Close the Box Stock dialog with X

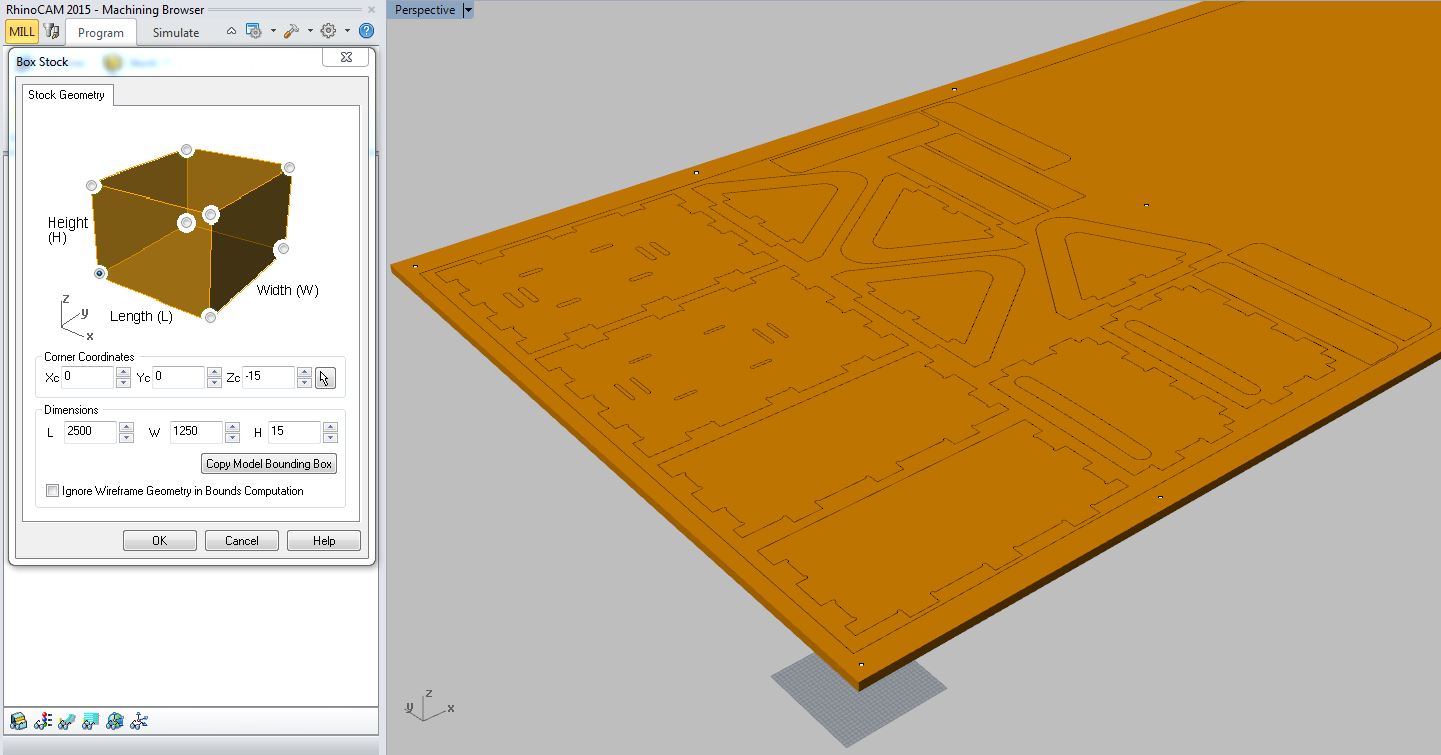pos(345,58)
